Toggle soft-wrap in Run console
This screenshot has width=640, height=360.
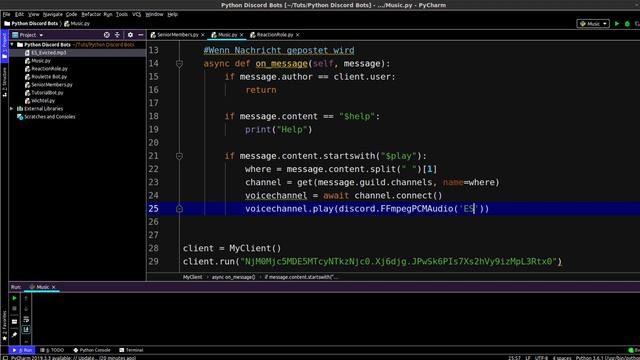26,319
